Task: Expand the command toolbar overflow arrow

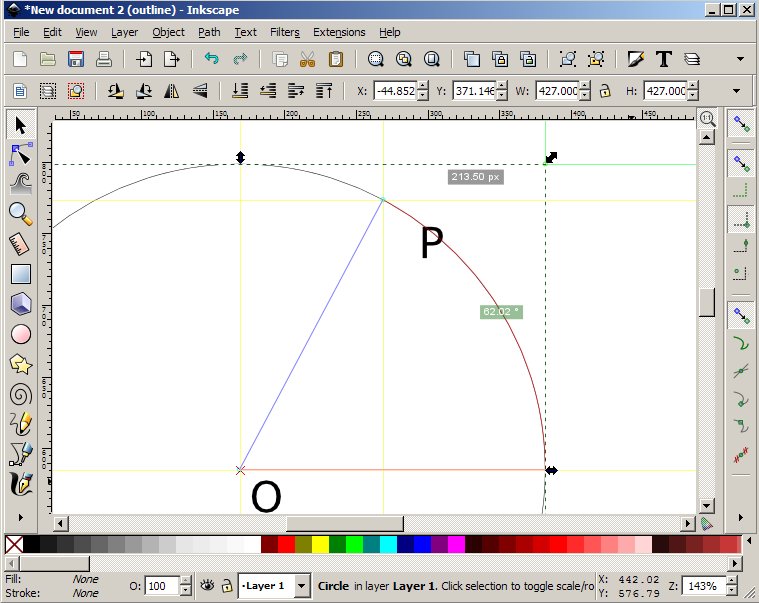Action: tap(740, 60)
